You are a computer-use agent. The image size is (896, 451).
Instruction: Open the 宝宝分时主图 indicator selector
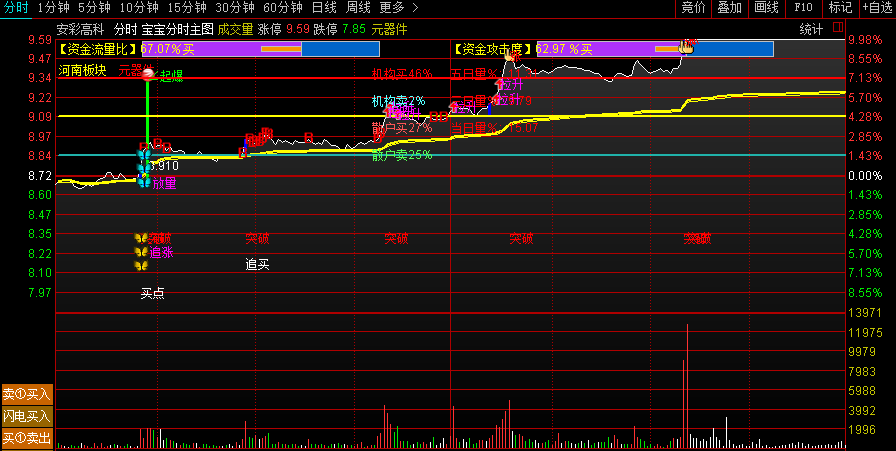click(x=177, y=29)
